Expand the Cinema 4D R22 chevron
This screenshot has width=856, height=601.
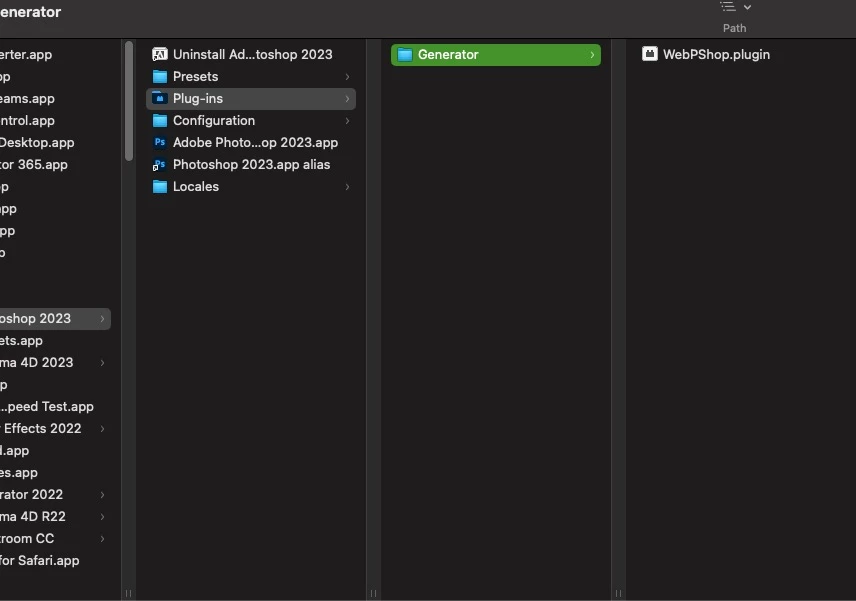(x=102, y=516)
